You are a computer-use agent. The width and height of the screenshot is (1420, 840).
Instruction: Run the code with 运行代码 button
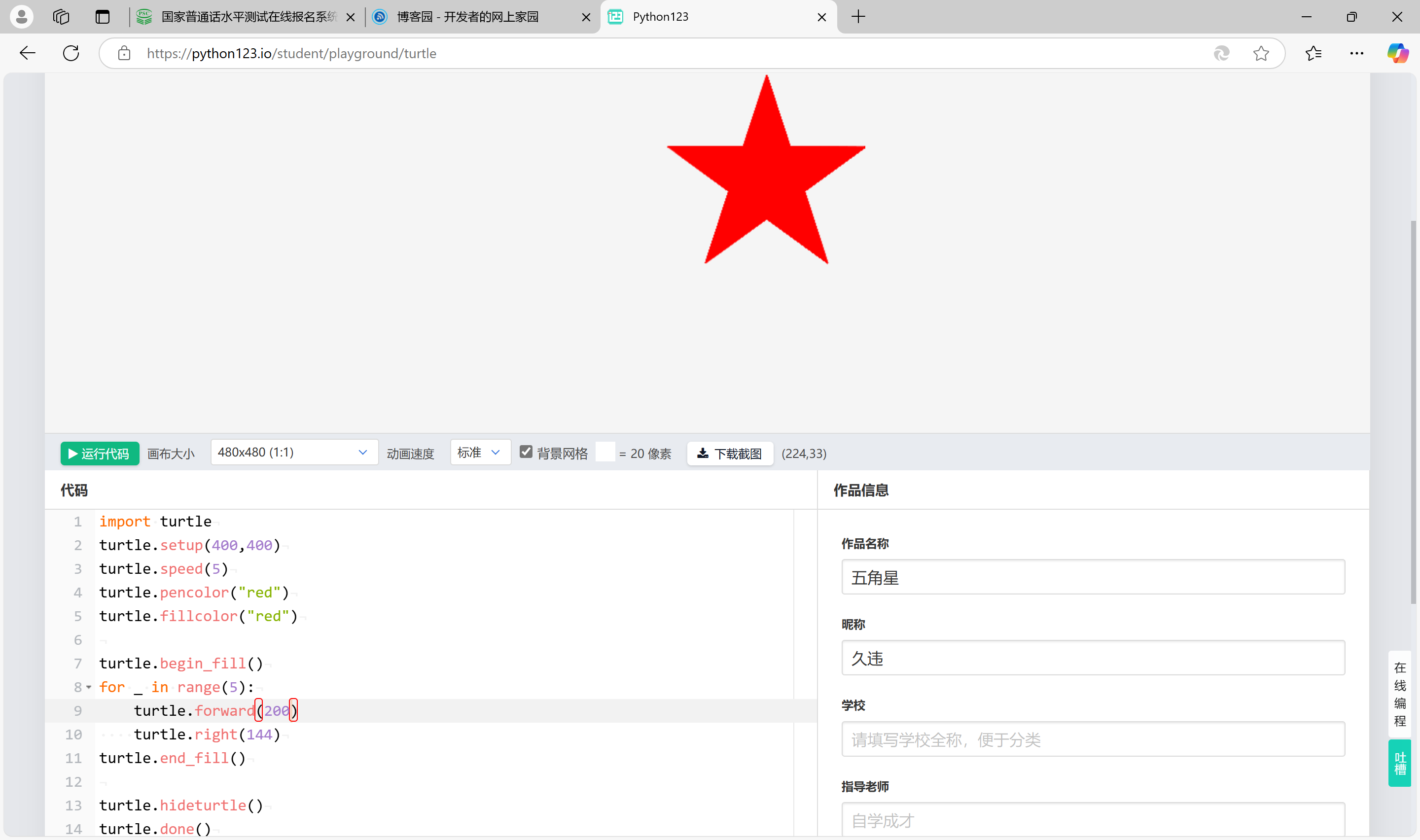(x=100, y=454)
